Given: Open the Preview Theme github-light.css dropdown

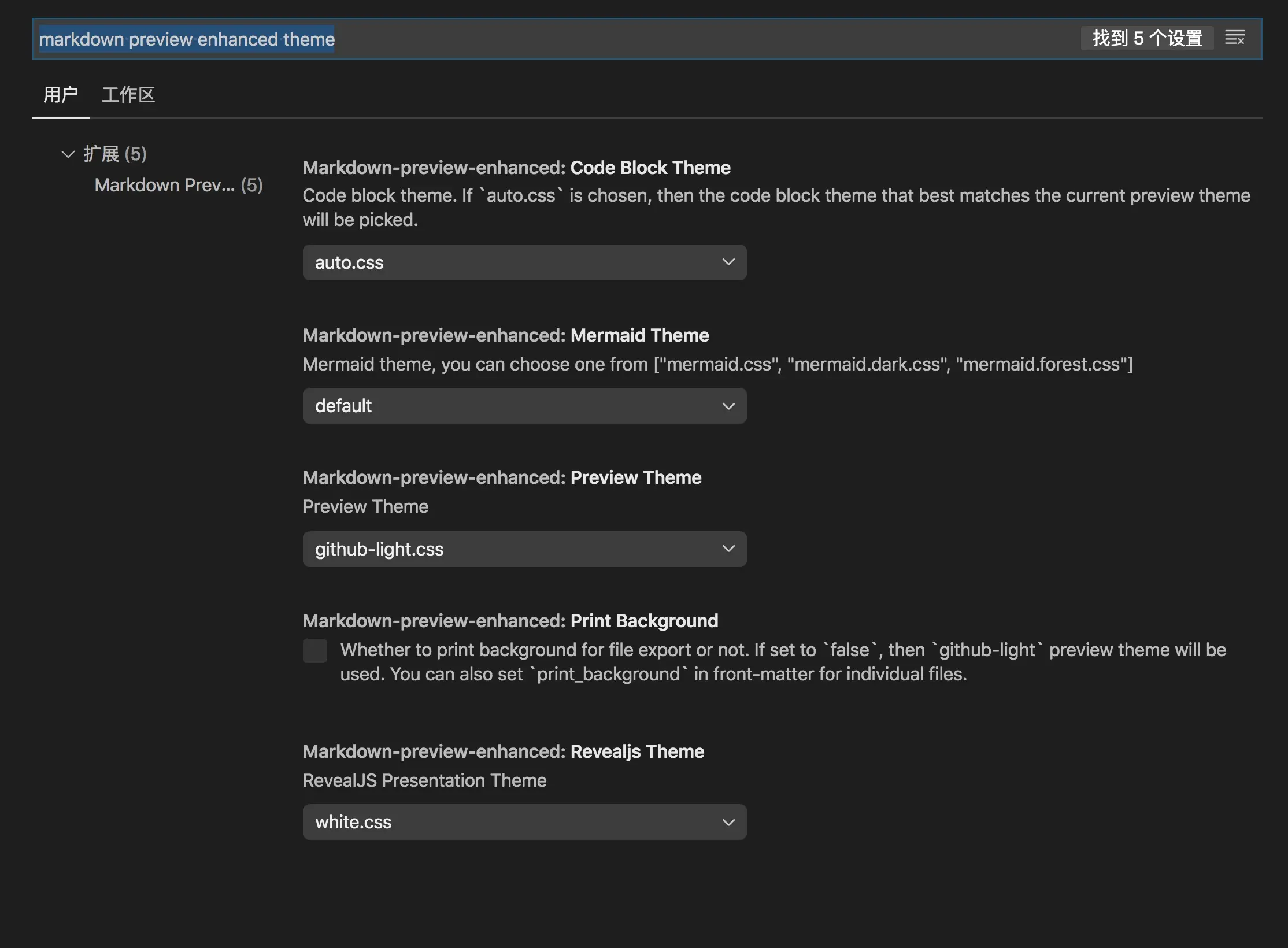Looking at the screenshot, I should [524, 549].
